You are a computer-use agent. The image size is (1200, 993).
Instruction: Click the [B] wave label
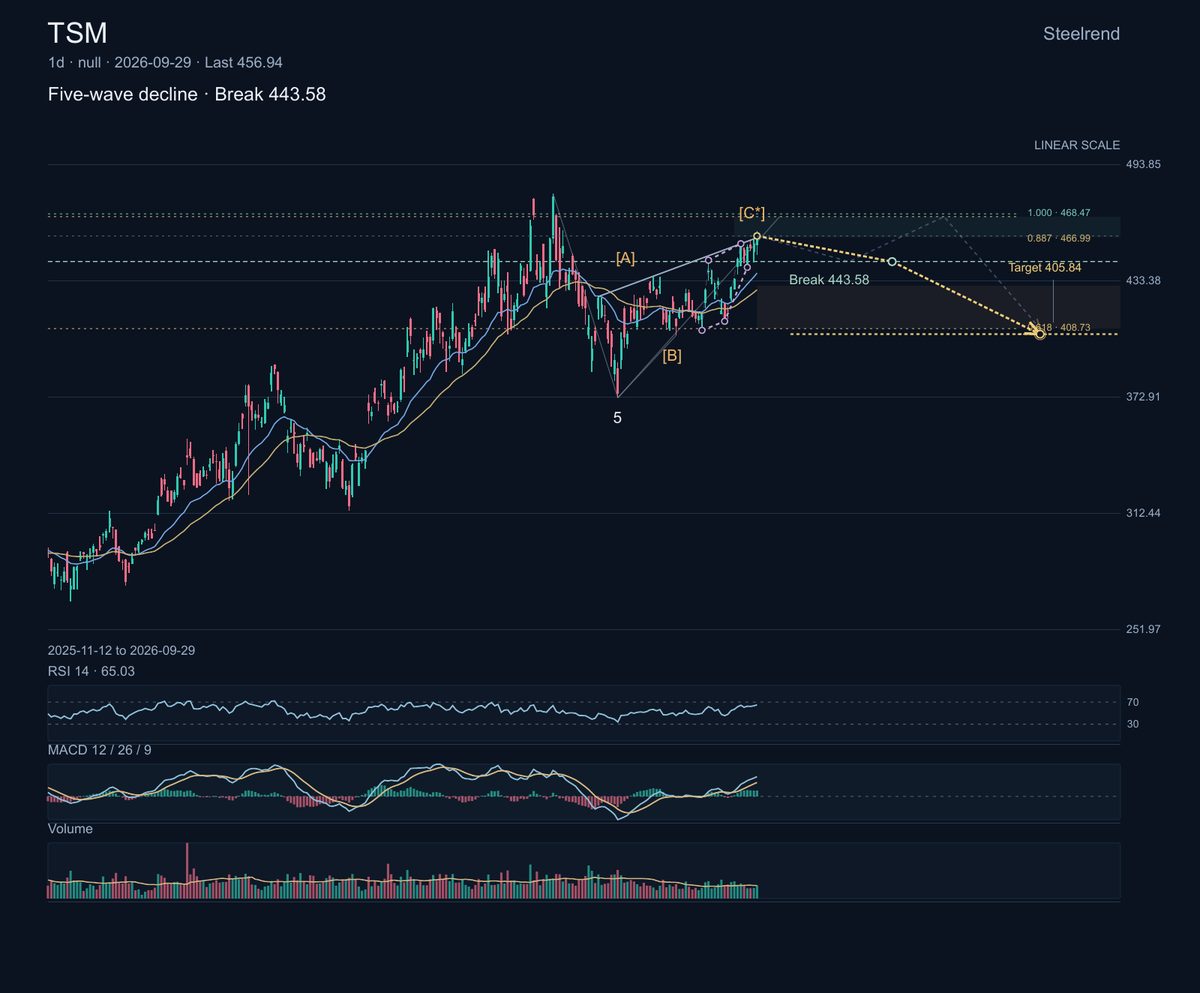click(x=672, y=355)
